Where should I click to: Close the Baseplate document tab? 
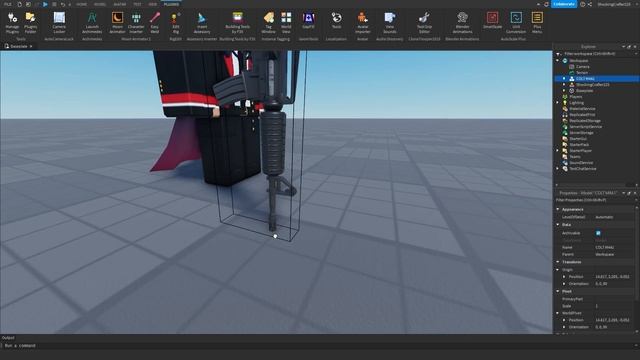pyautogui.click(x=31, y=47)
